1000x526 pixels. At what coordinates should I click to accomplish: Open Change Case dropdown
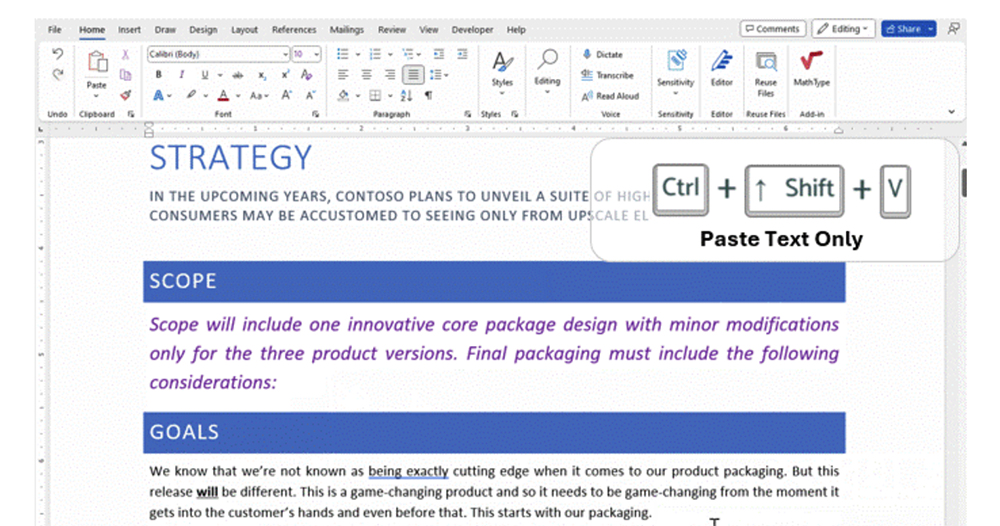coord(259,96)
